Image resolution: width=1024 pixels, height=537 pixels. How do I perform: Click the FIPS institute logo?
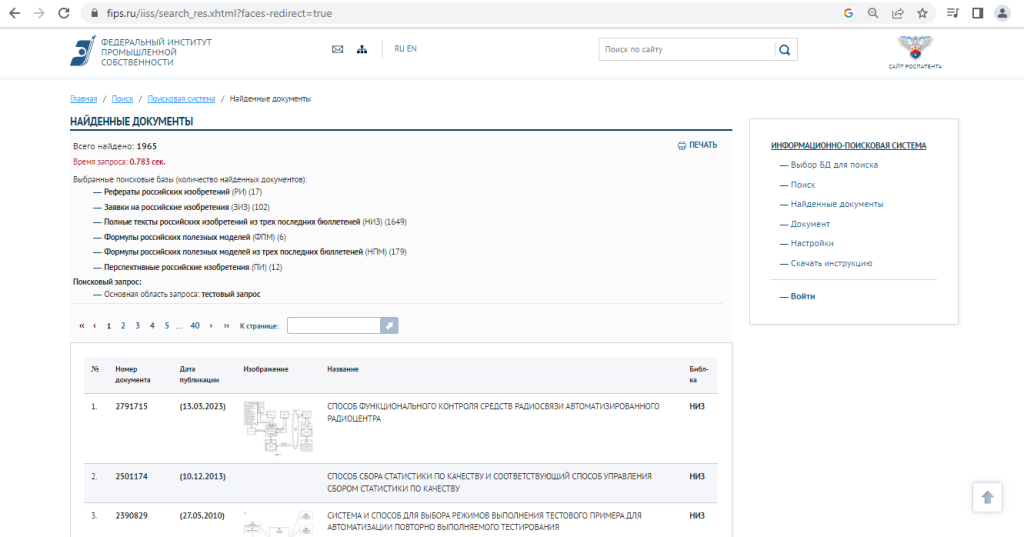point(83,50)
